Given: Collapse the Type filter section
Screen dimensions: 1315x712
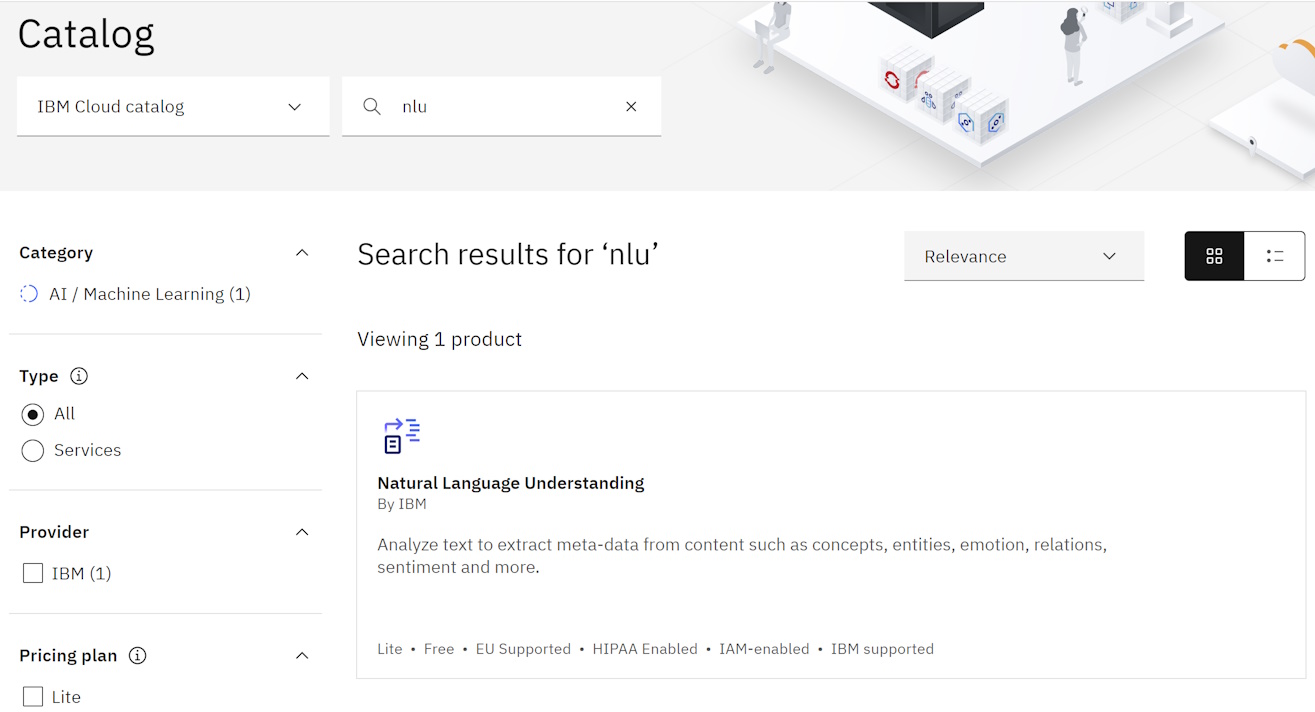Looking at the screenshot, I should click(302, 376).
